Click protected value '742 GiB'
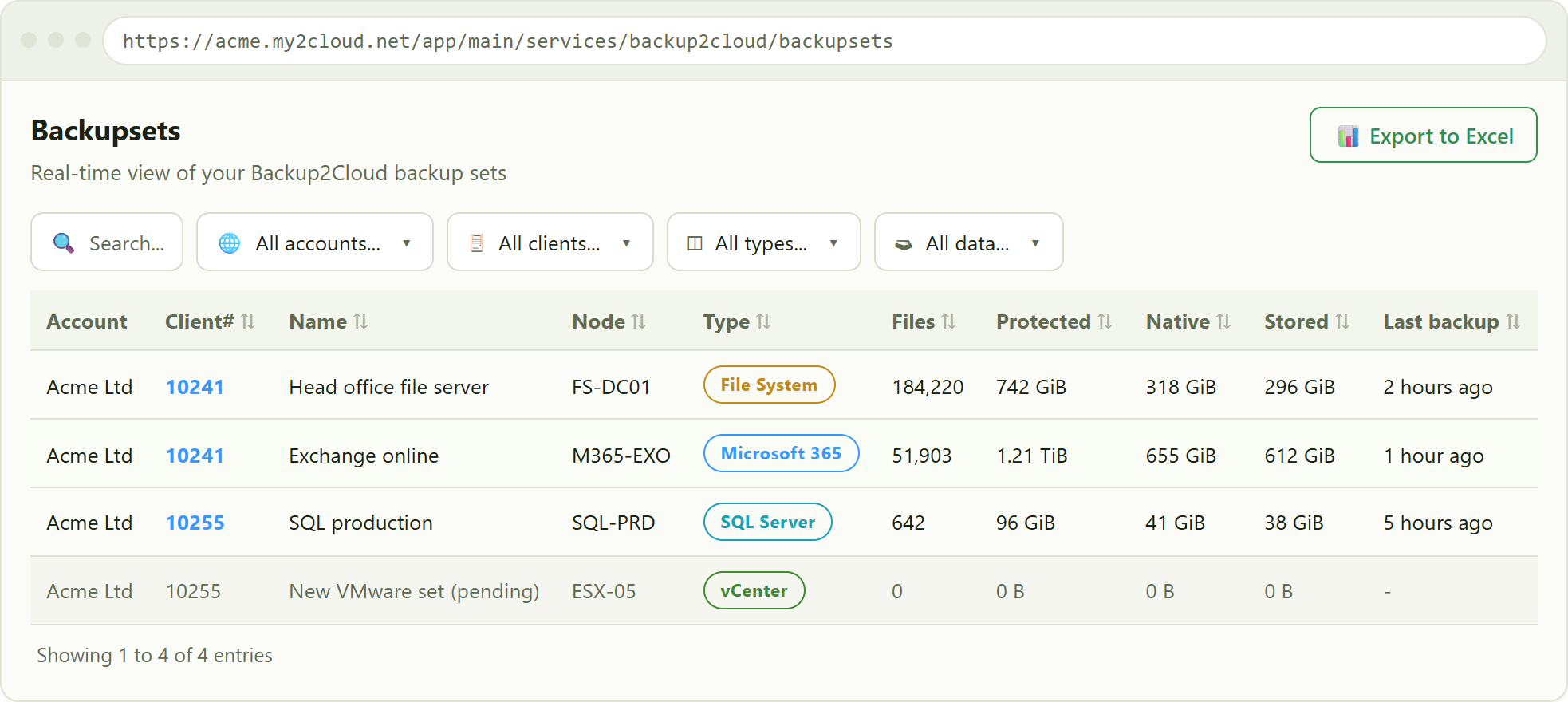Screen dimensions: 1568x702 click(x=1031, y=387)
